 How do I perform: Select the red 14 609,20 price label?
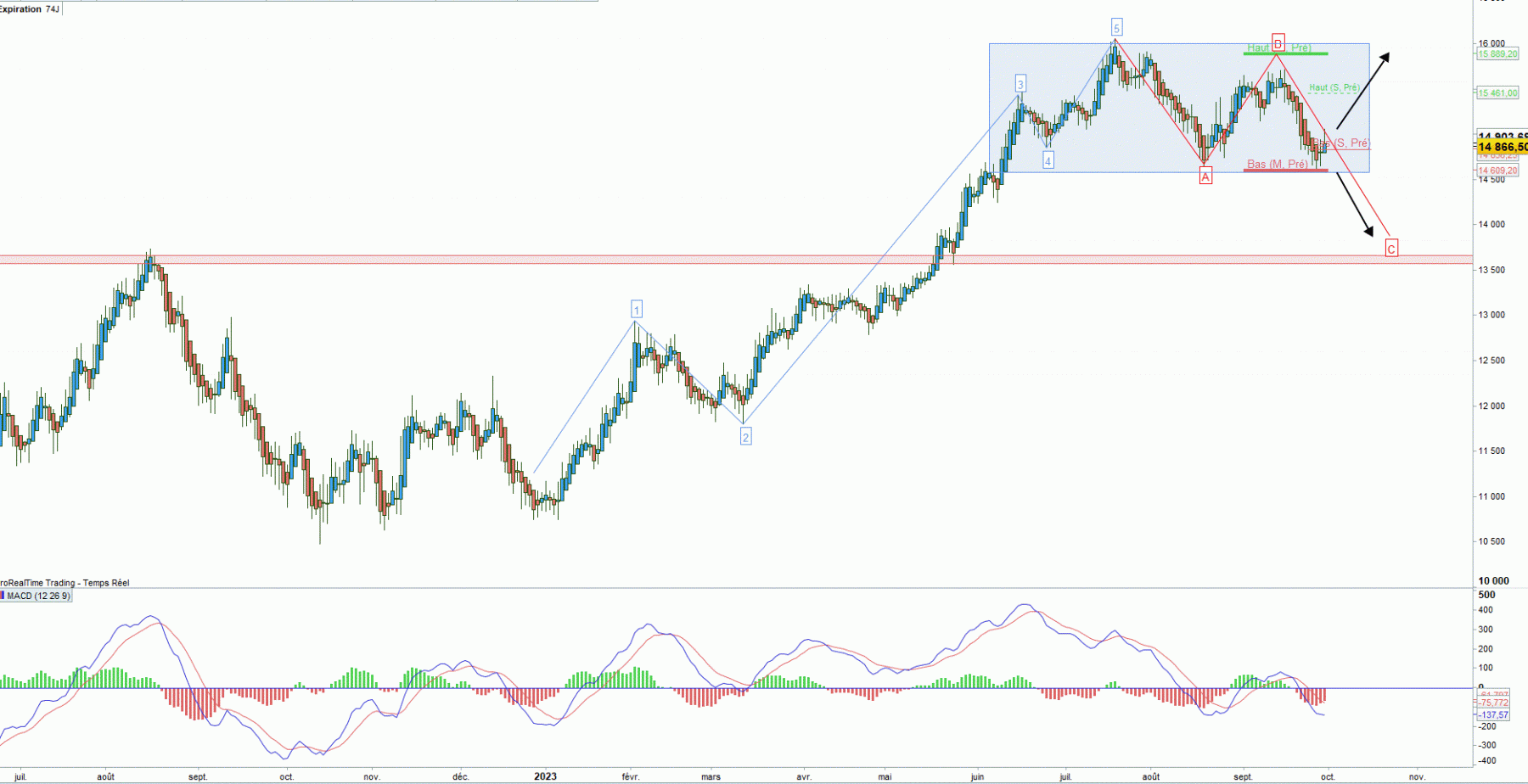pos(1497,171)
